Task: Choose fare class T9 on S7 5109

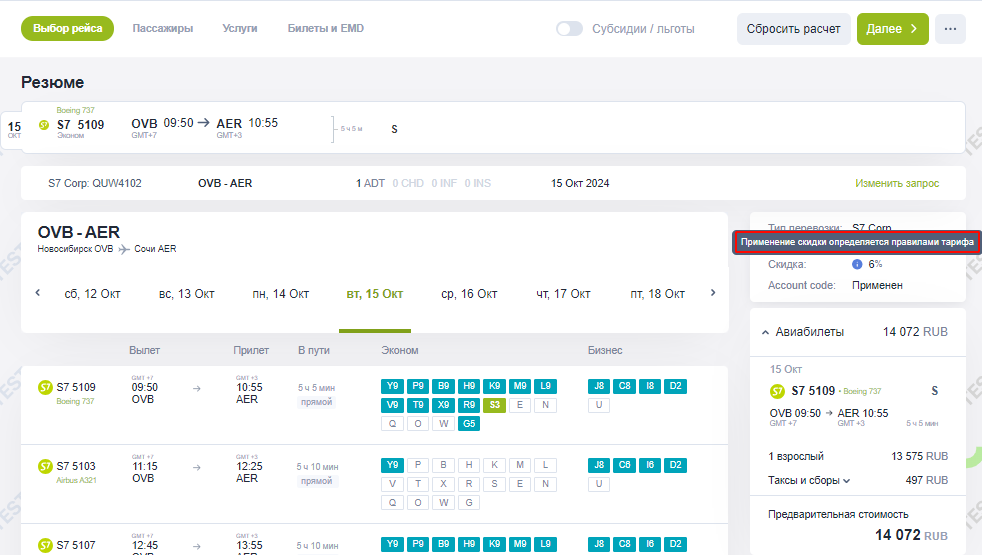Action: click(418, 405)
